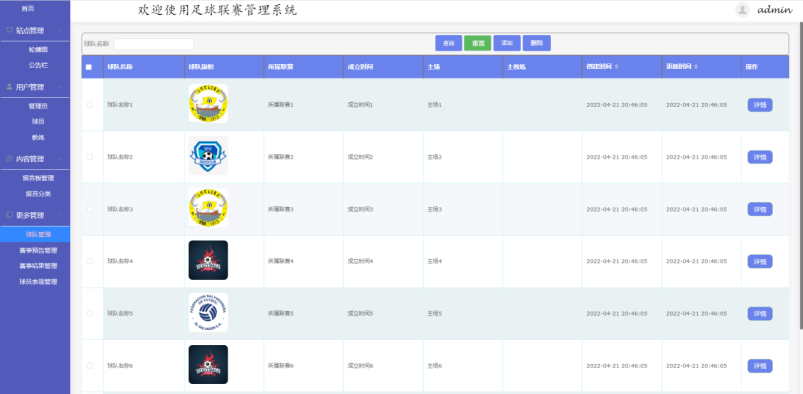This screenshot has height=394, width=803.
Task: Collapse the 更多管理 menu arrow
Action: [x=60, y=216]
